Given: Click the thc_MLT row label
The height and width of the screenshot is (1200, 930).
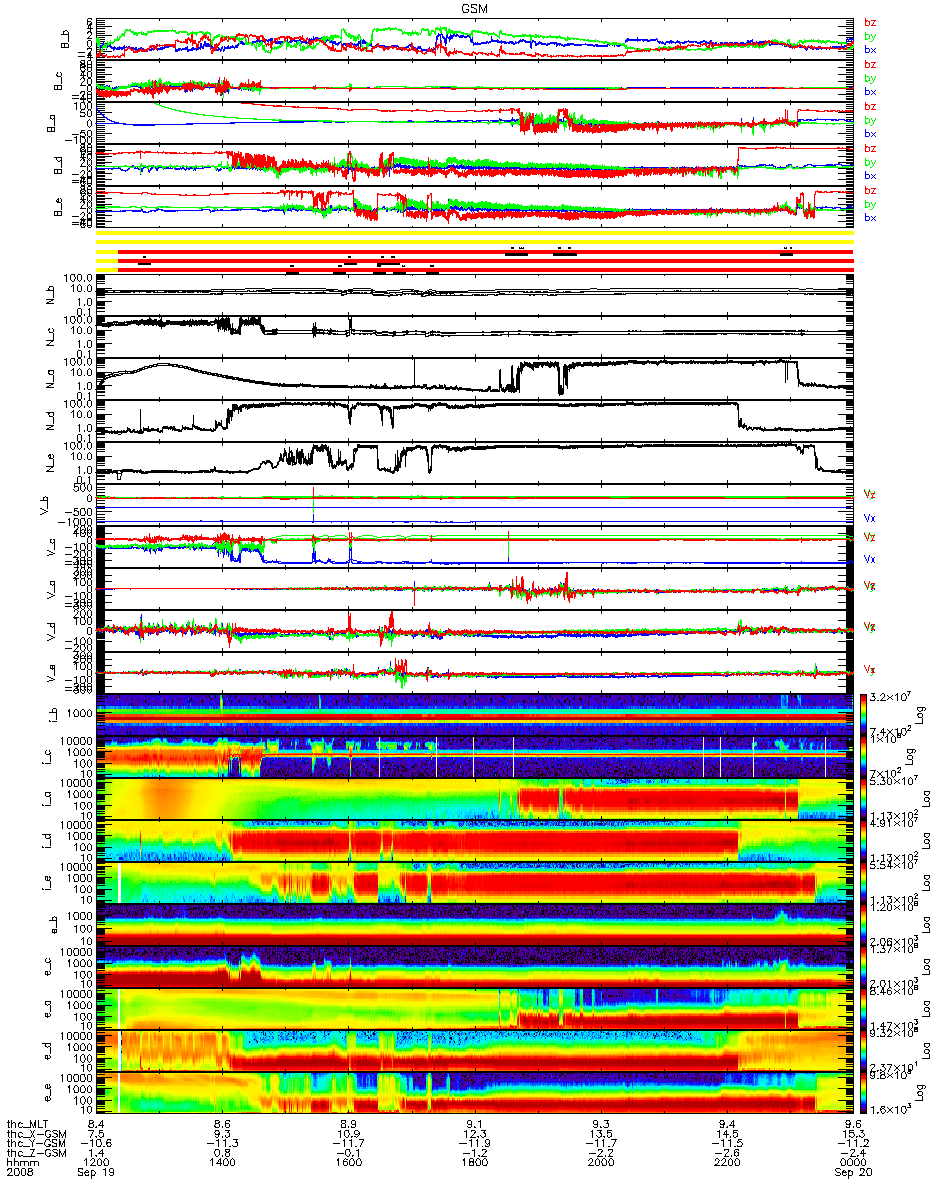Looking at the screenshot, I should tap(27, 1124).
